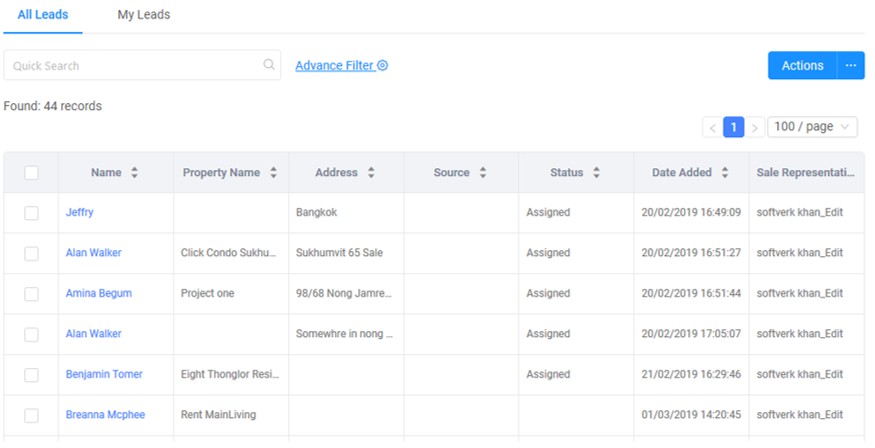Go to next page arrow

756,127
